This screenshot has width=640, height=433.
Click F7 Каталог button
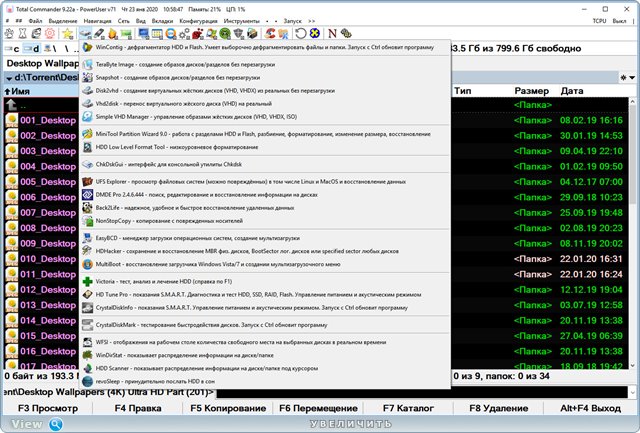[x=408, y=408]
